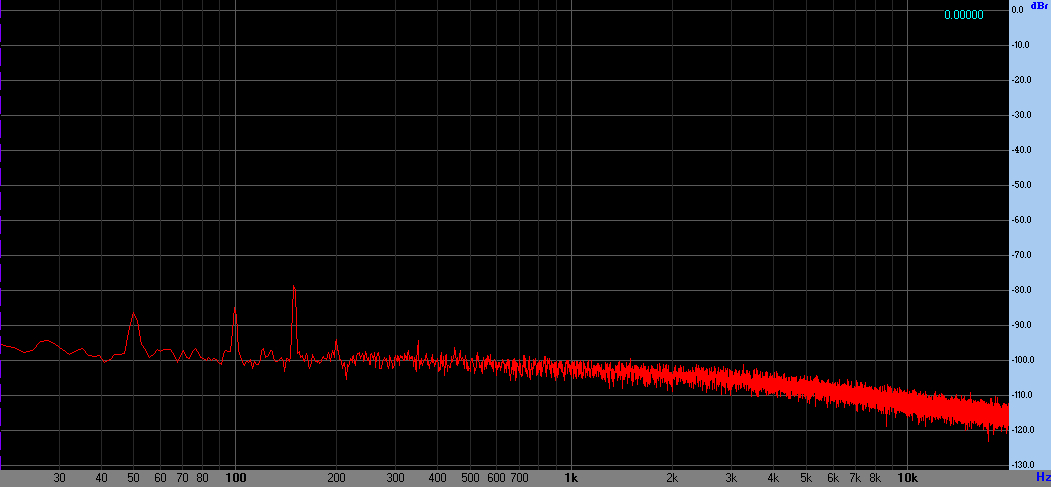Click the -120.0 level axis label
The image size is (1051, 487).
pos(1022,429)
